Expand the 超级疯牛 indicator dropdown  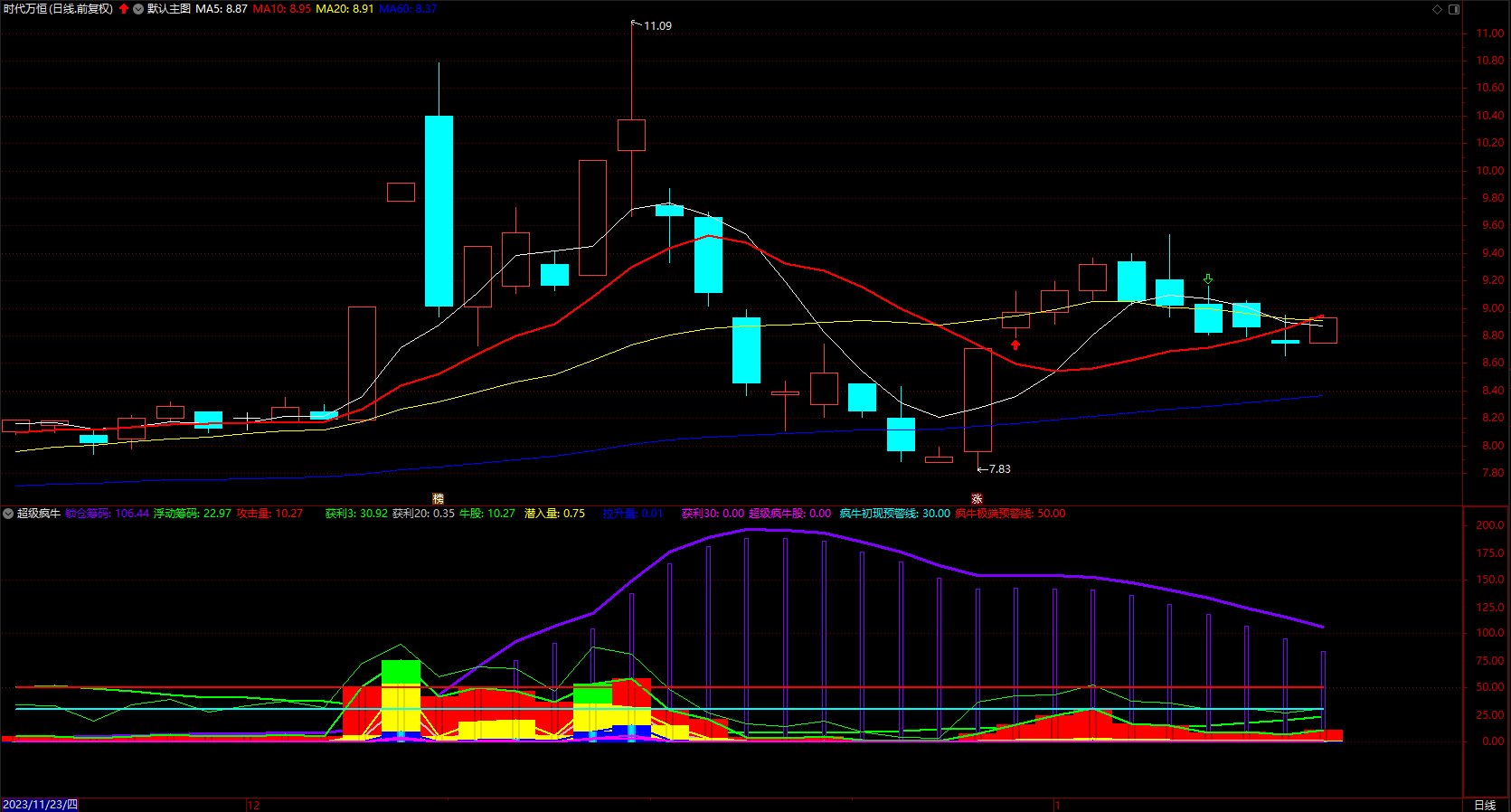[8, 514]
